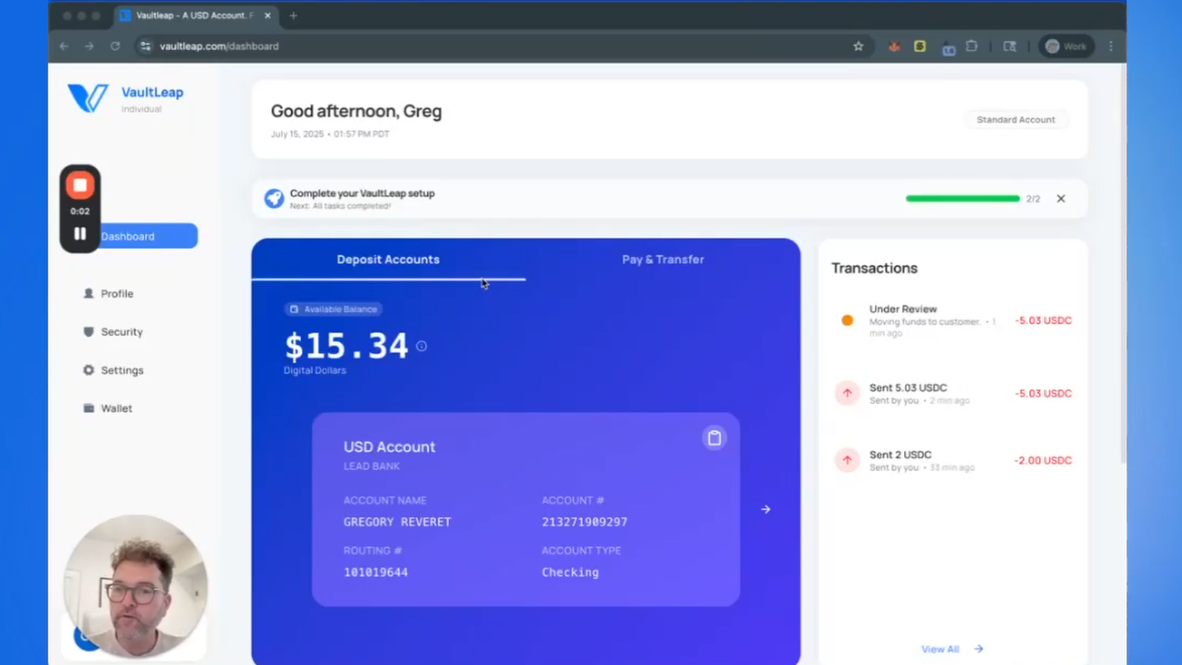Switch to Deposit Accounts tab
The width and height of the screenshot is (1182, 665).
click(388, 259)
